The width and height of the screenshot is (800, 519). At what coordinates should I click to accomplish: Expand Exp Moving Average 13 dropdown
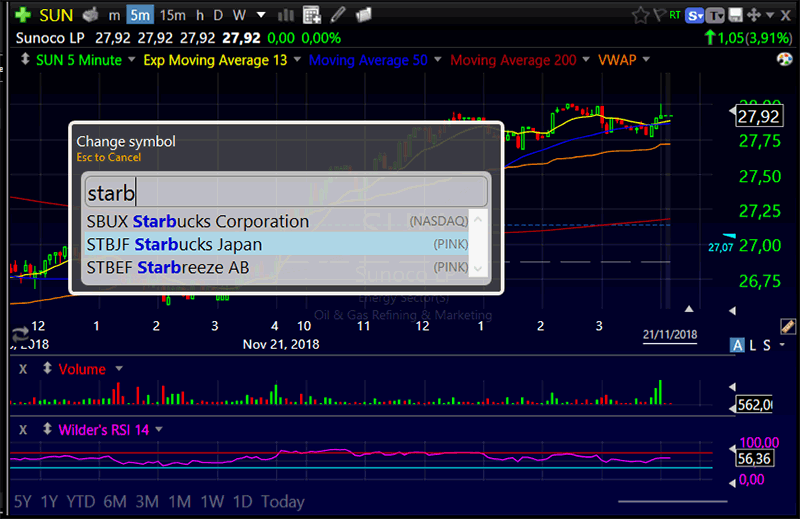tap(297, 60)
